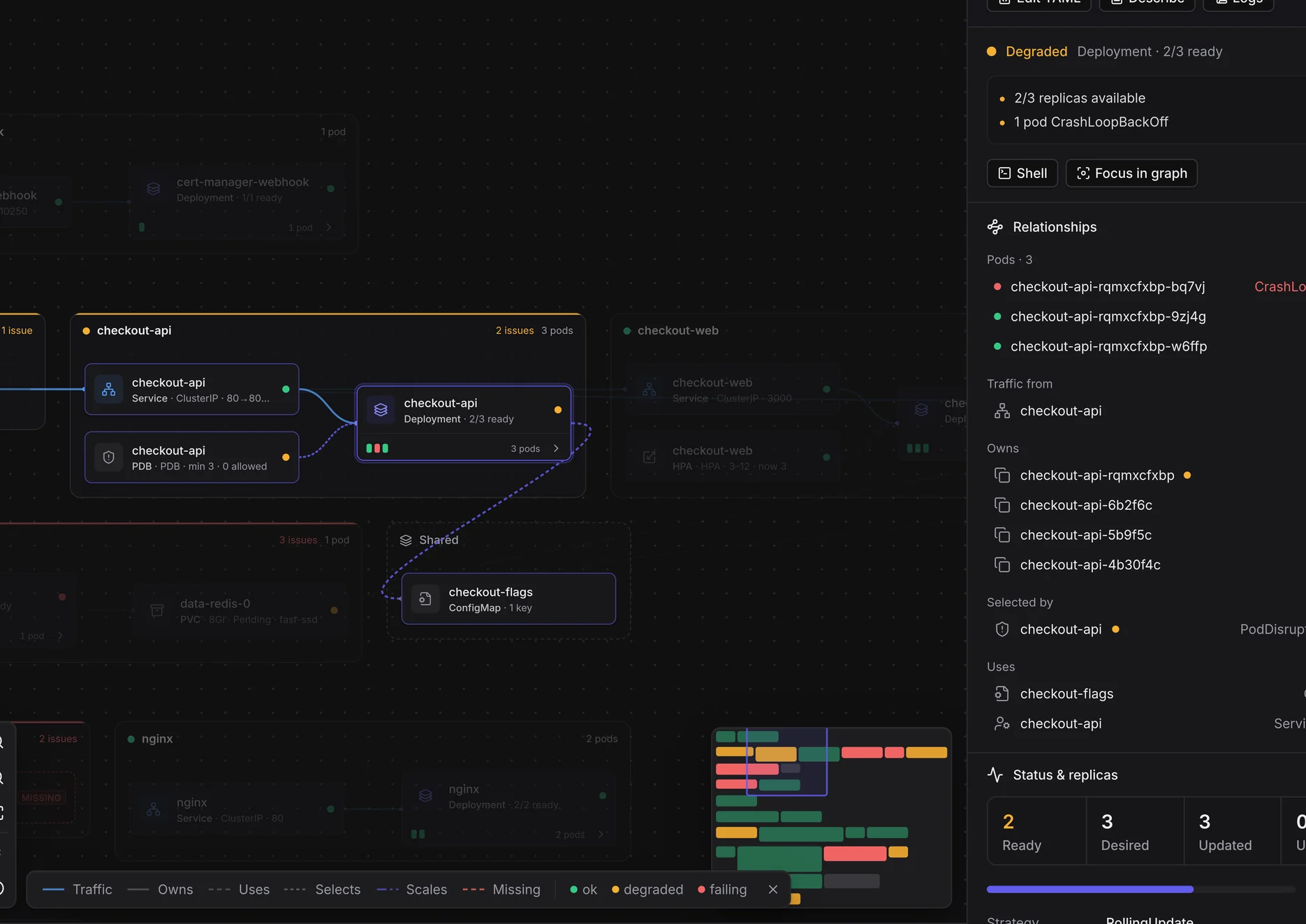Viewport: 1306px width, 924px height.
Task: Select the checkout-web HPA node
Action: [x=732, y=457]
